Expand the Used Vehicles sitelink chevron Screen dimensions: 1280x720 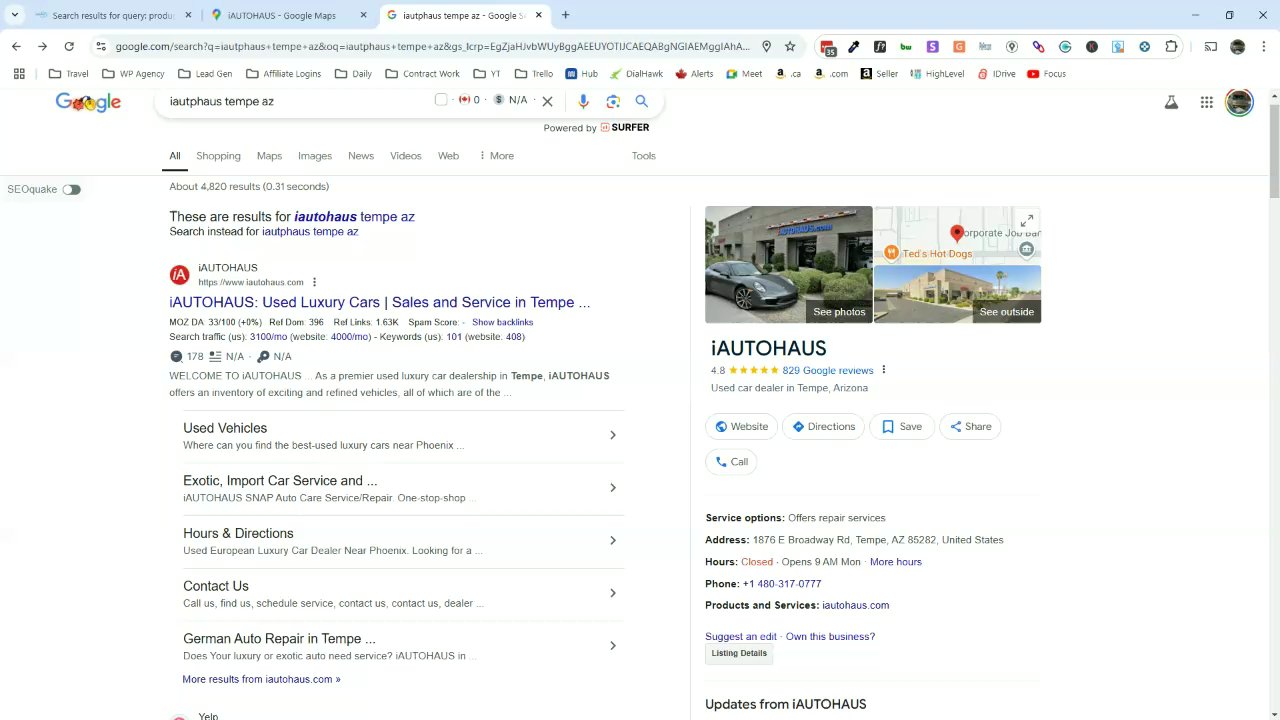[613, 435]
